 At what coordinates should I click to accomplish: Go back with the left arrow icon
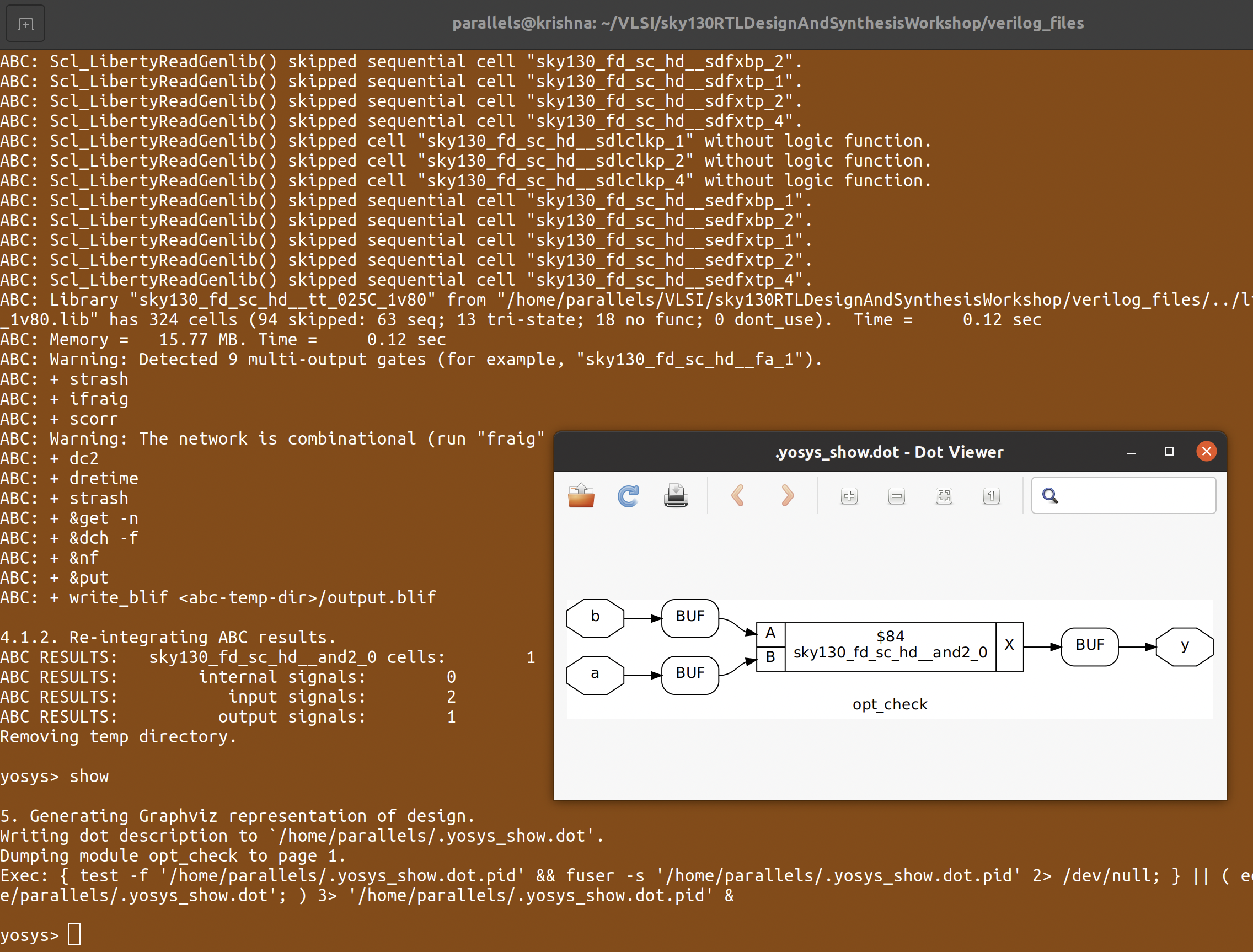click(x=737, y=496)
